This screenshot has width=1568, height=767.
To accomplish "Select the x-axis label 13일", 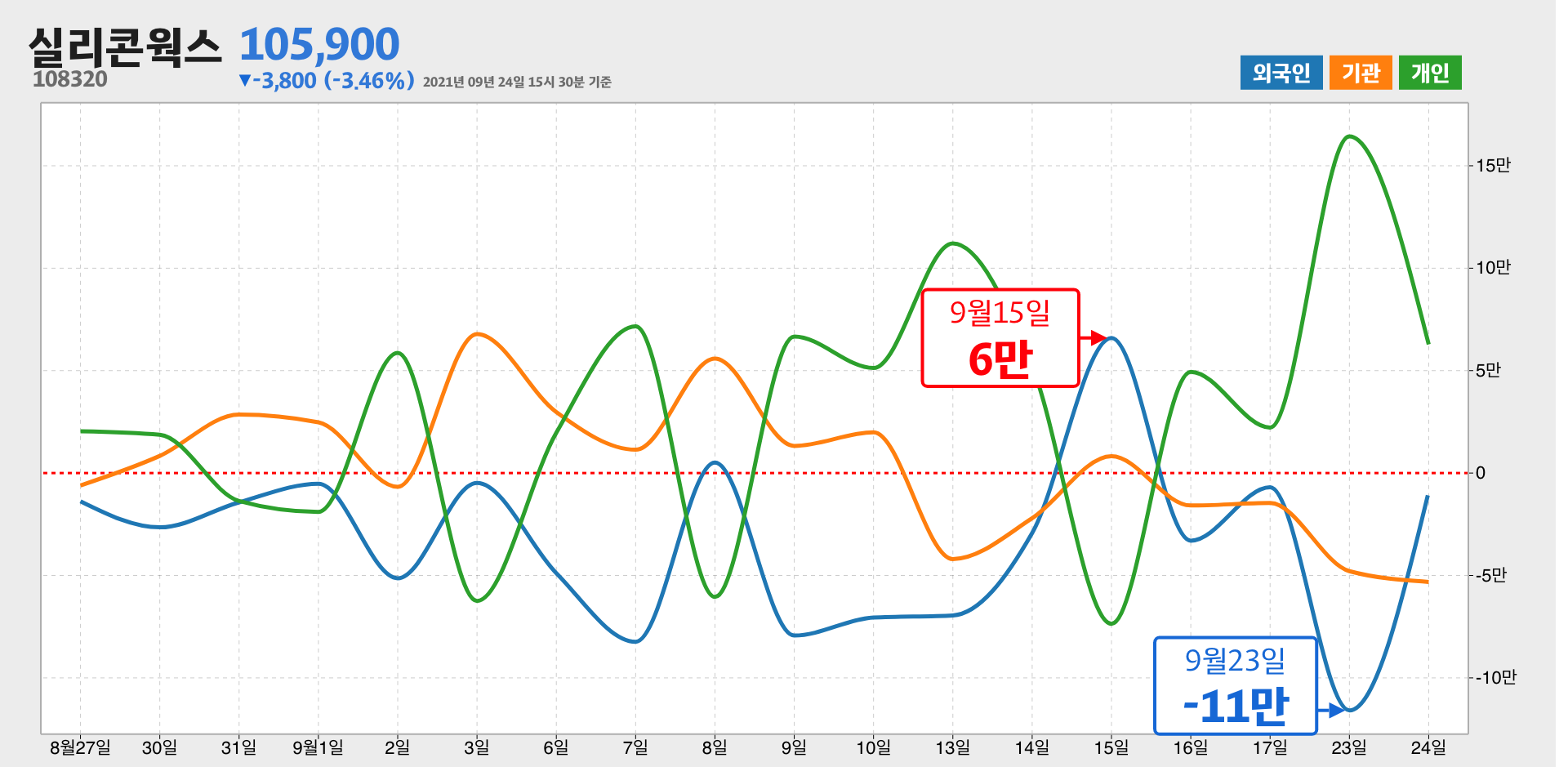I will (952, 747).
